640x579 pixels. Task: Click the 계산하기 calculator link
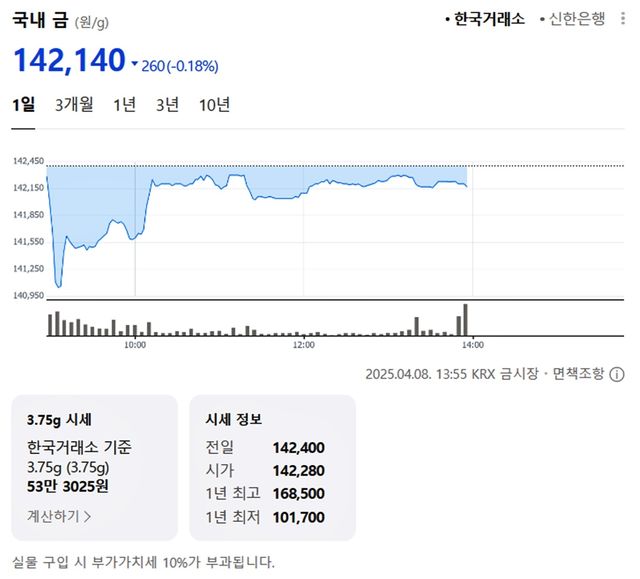click(59, 517)
